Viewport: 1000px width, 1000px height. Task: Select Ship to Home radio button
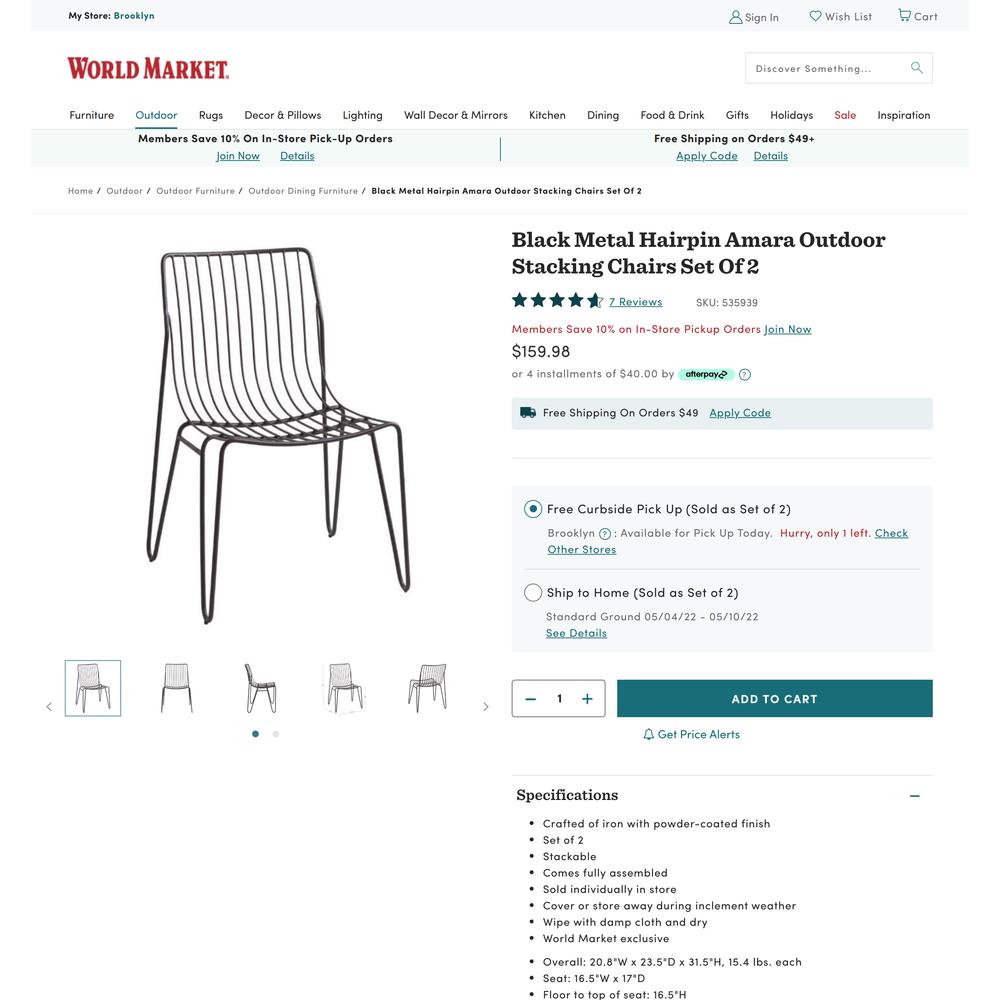533,592
